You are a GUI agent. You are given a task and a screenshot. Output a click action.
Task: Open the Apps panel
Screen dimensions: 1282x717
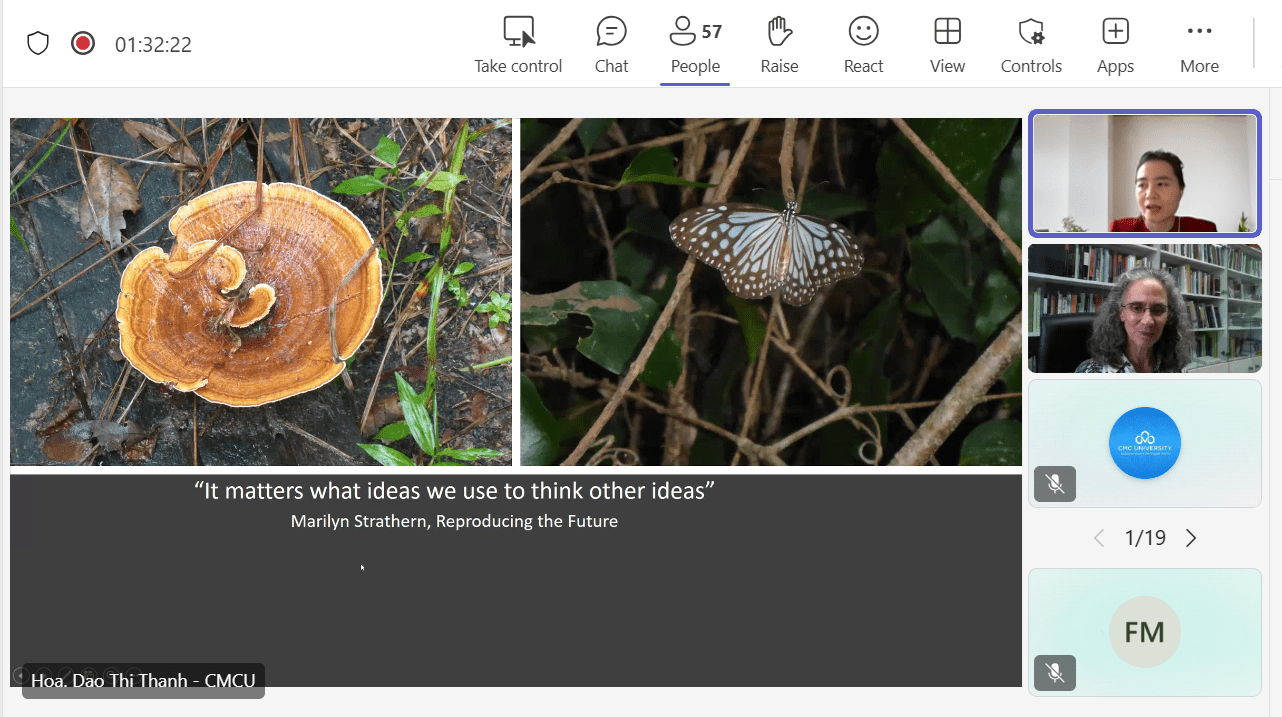click(1115, 45)
